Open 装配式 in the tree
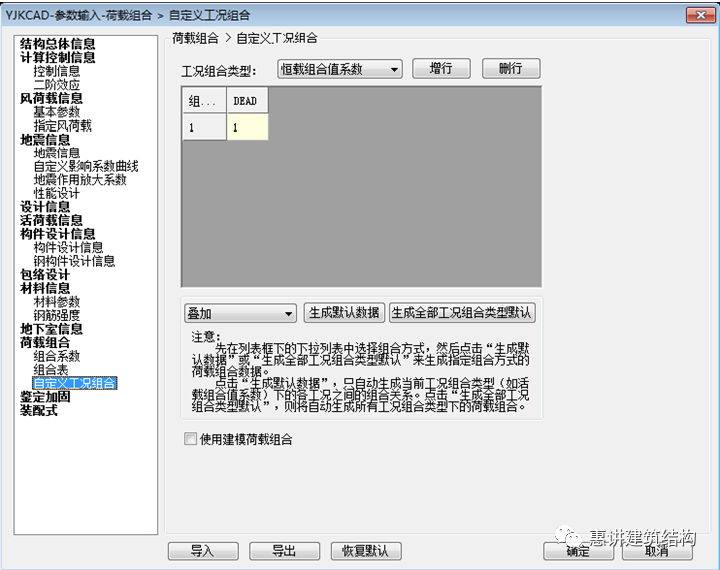 pyautogui.click(x=39, y=410)
